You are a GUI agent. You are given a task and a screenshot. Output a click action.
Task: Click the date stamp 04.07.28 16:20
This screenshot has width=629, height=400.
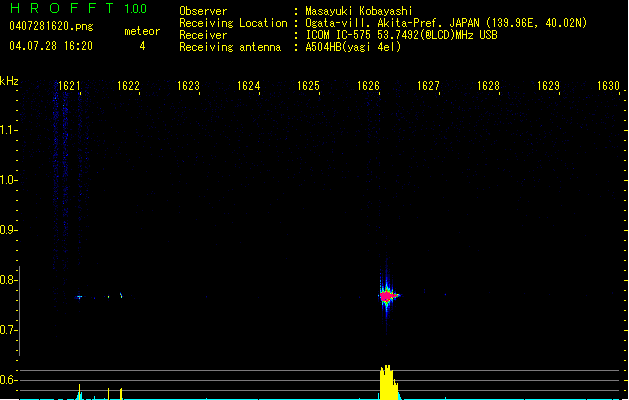[x=51, y=46]
